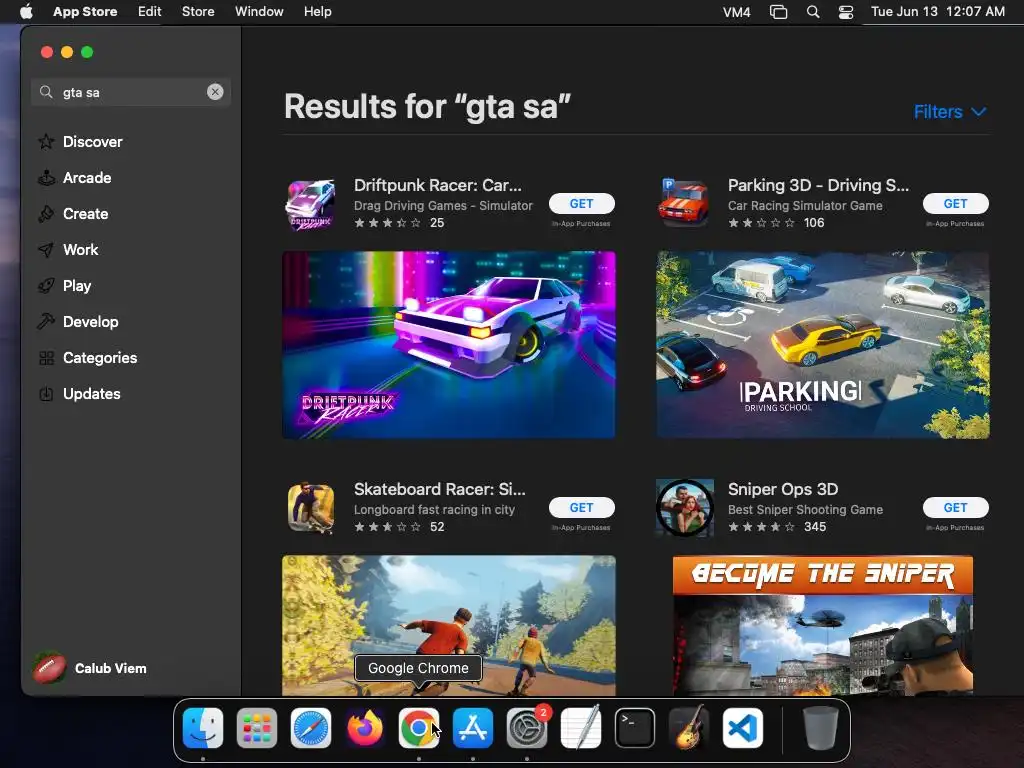Open Sniper Ops 3D app icon
Image resolution: width=1024 pixels, height=768 pixels.
pos(684,508)
